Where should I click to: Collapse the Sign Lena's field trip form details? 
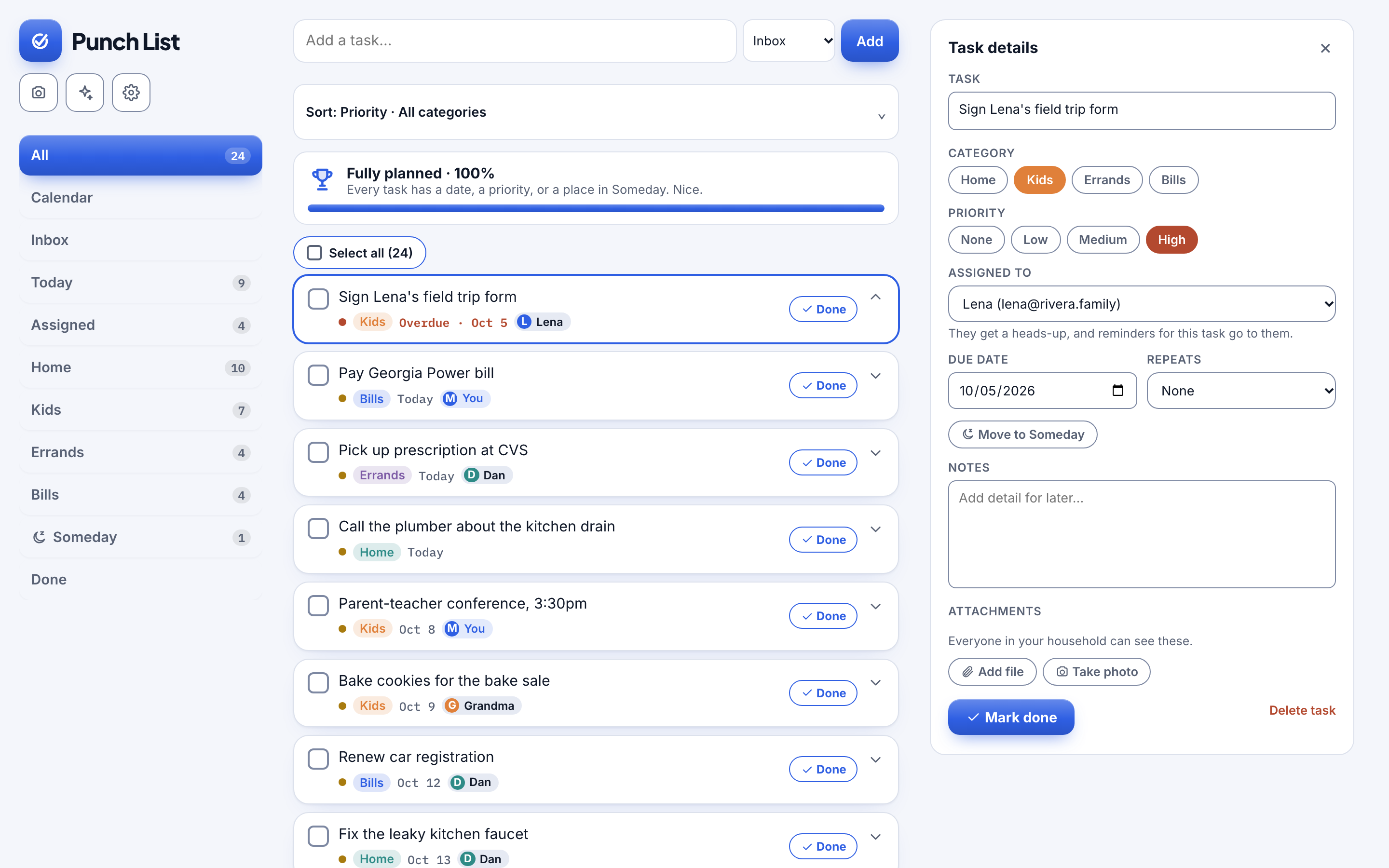pyautogui.click(x=875, y=297)
